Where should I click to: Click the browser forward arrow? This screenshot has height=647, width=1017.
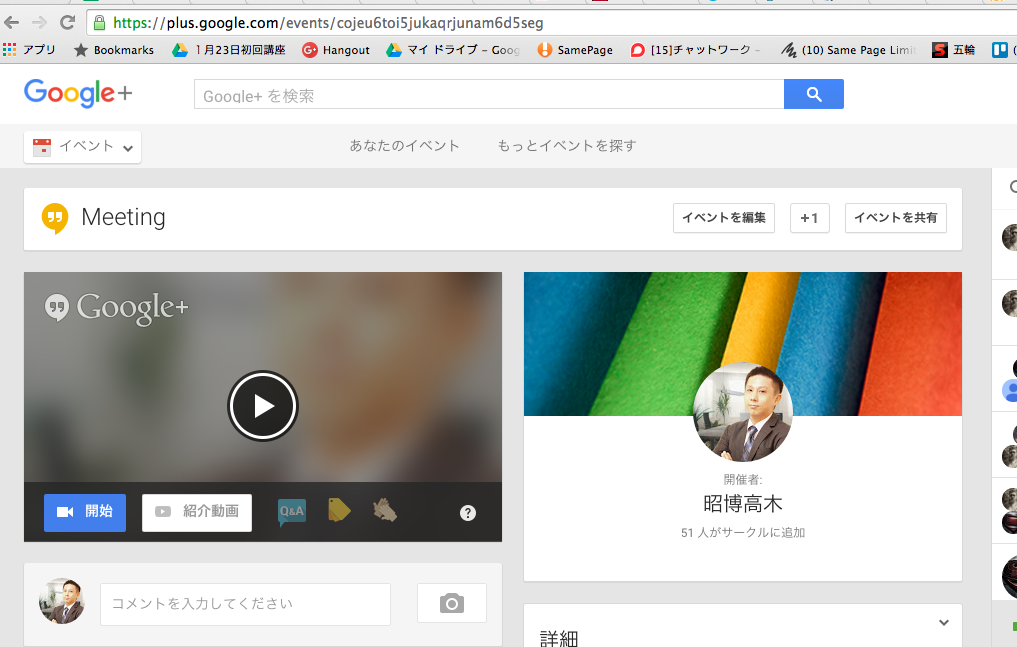(40, 23)
